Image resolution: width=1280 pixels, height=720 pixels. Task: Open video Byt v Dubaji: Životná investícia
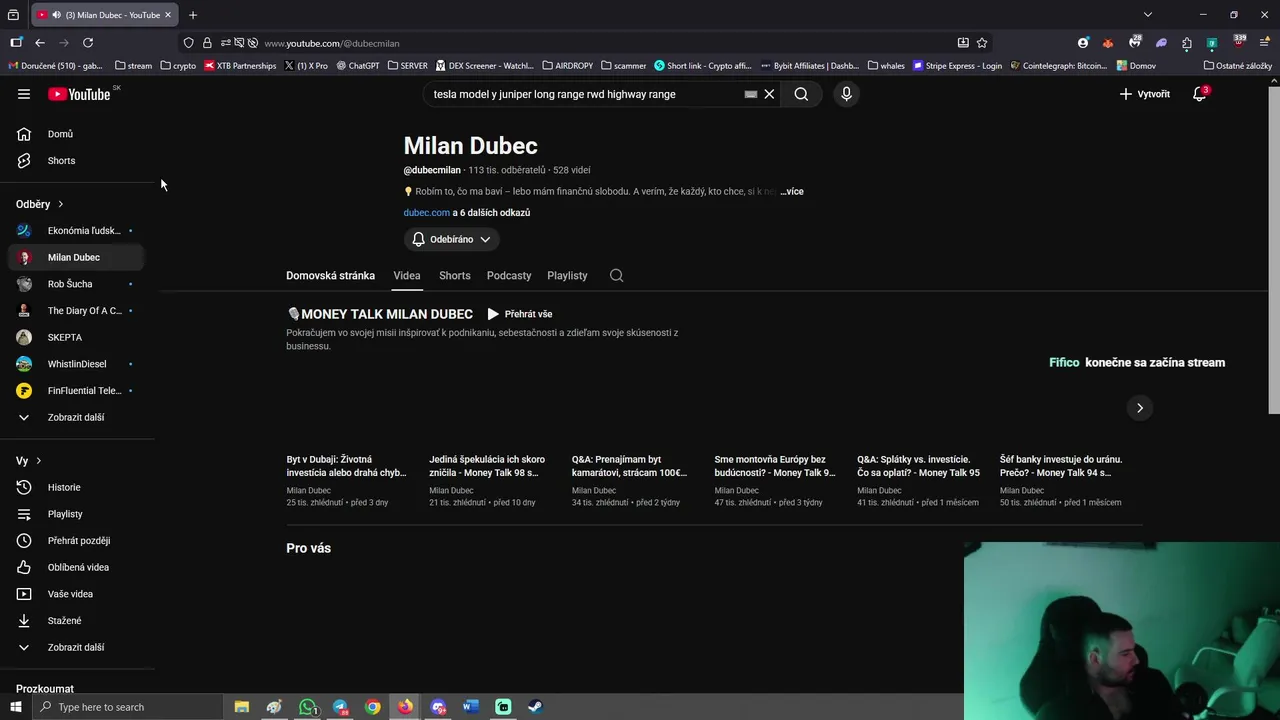[x=346, y=466]
